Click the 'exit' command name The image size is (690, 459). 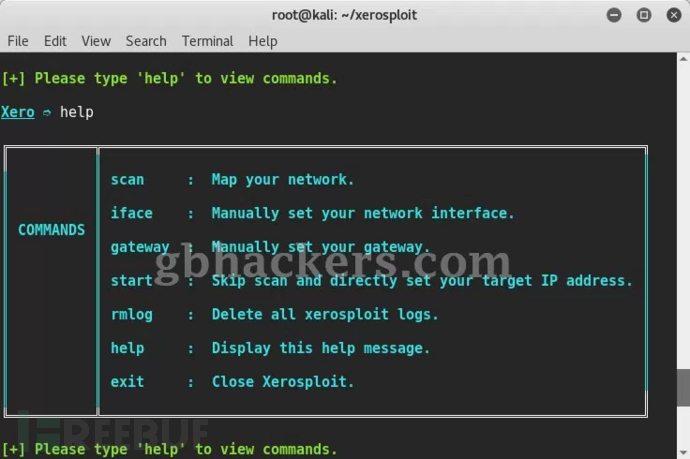coord(127,382)
